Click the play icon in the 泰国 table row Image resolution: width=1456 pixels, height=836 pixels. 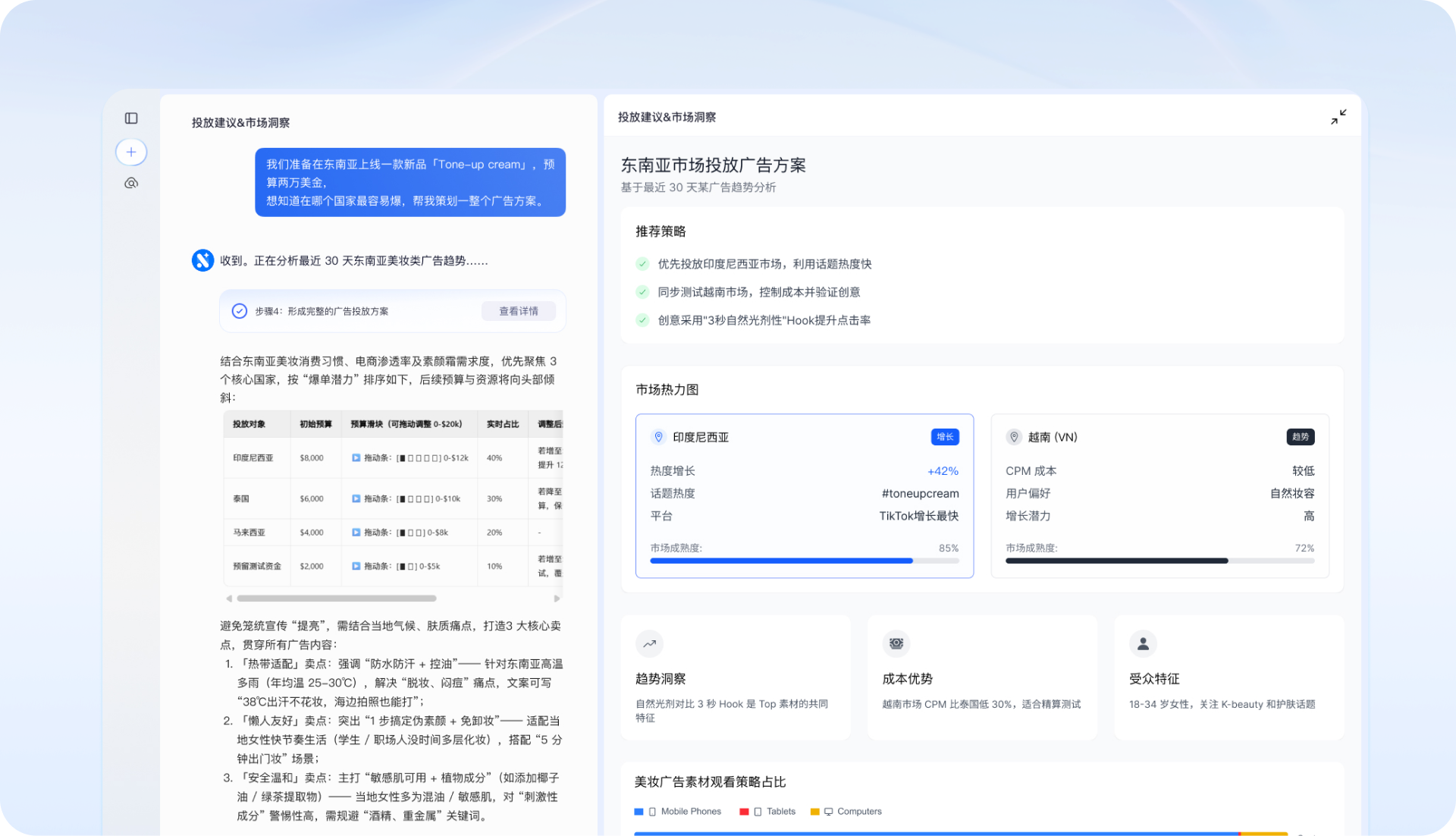tap(356, 498)
